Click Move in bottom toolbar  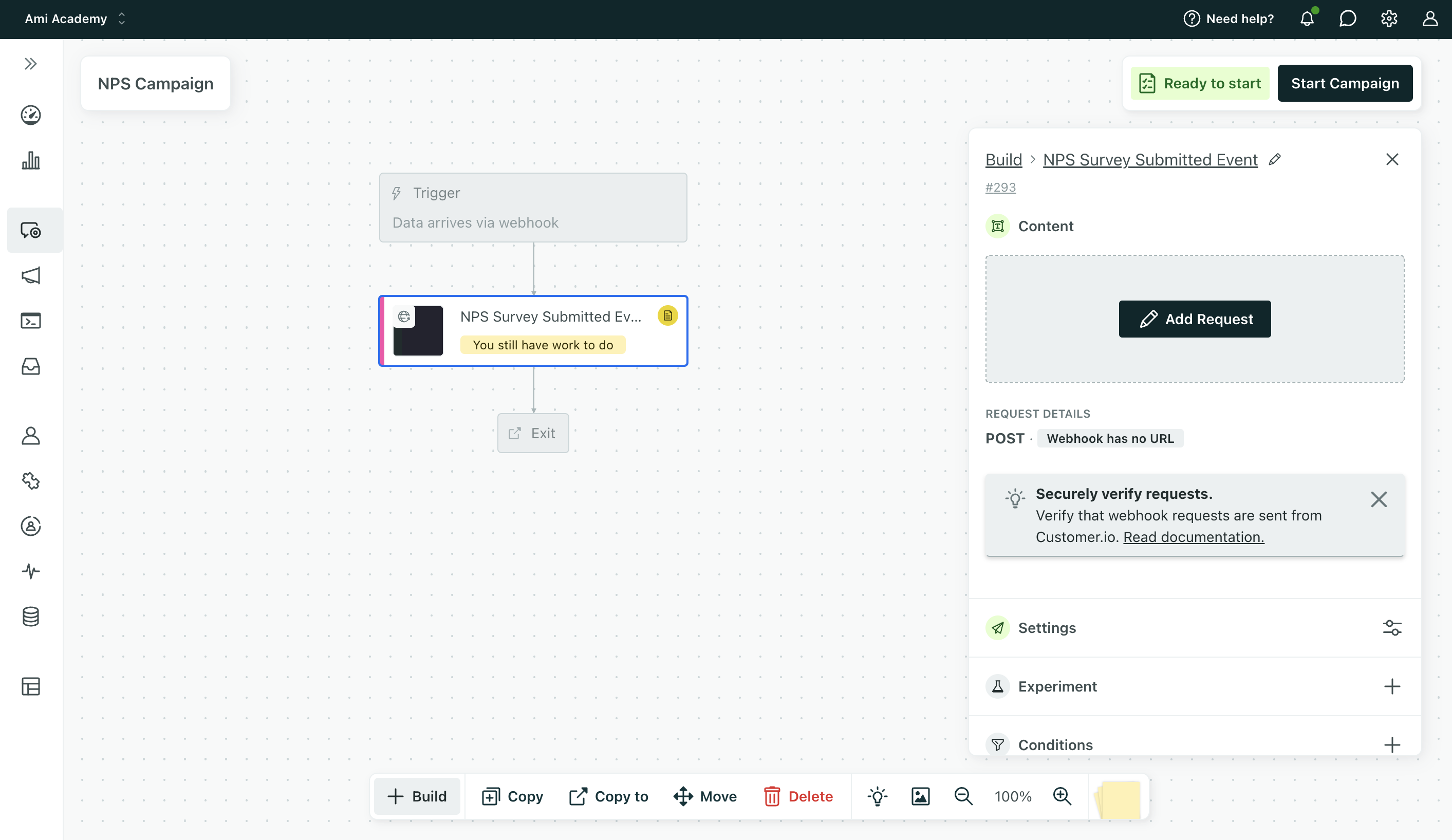click(705, 797)
